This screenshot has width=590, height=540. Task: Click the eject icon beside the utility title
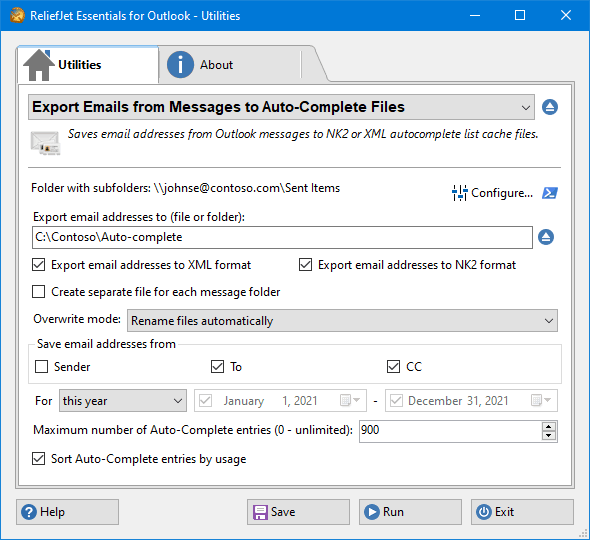tap(550, 107)
